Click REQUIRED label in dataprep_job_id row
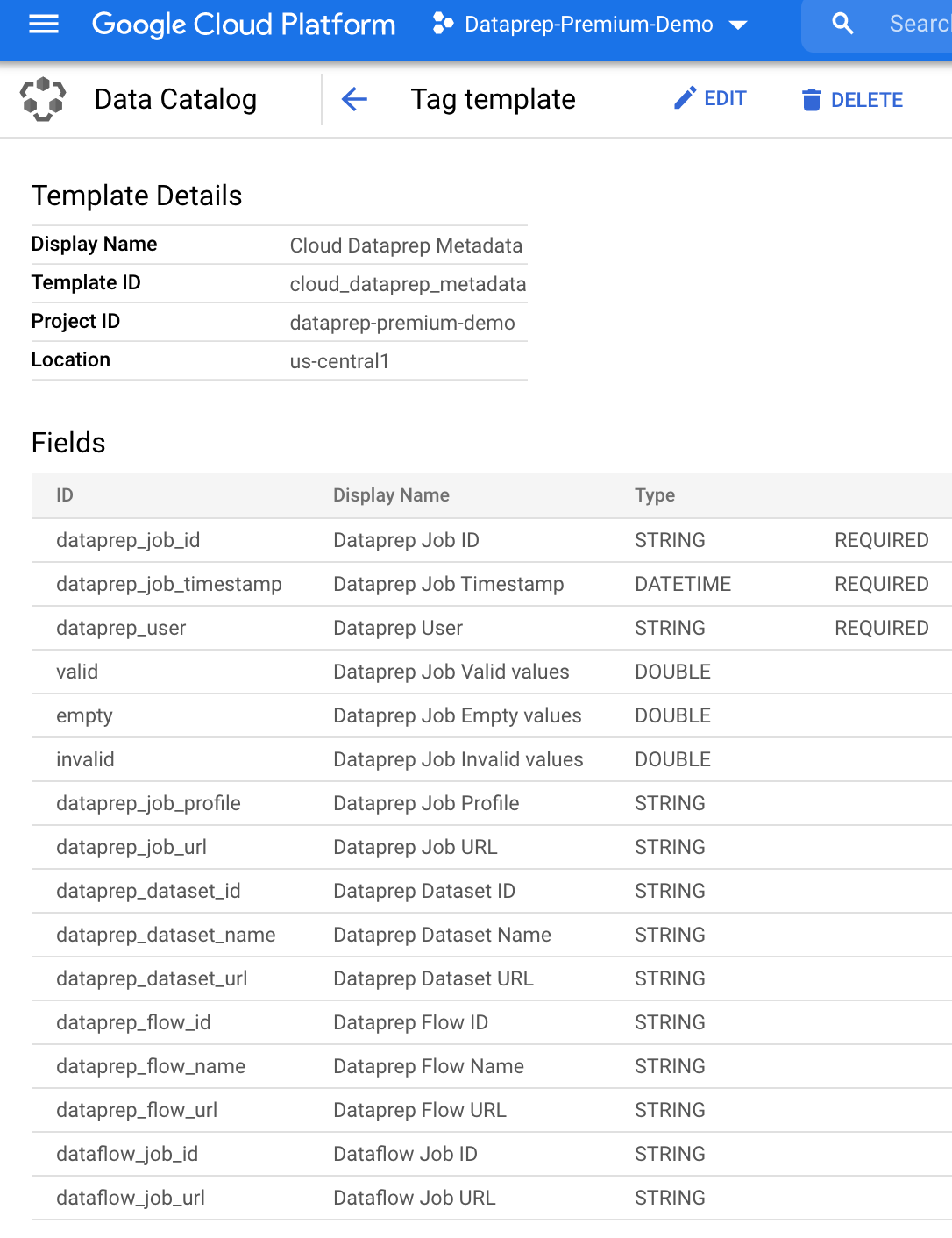952x1238 pixels. coord(882,540)
